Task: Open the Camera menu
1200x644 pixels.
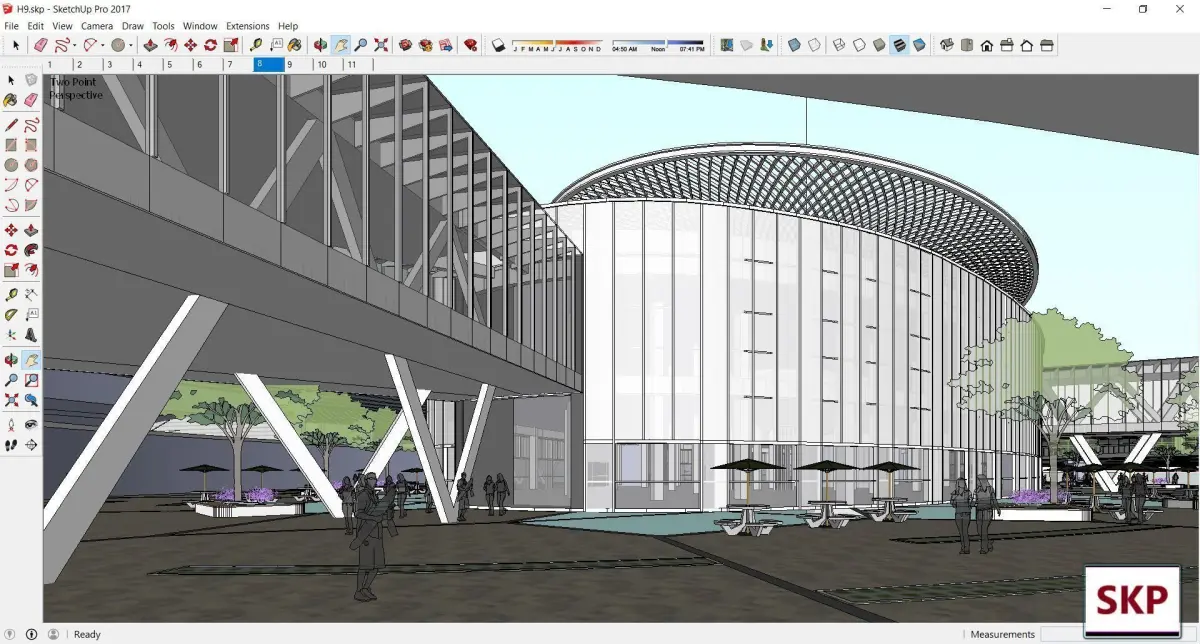Action: [97, 25]
